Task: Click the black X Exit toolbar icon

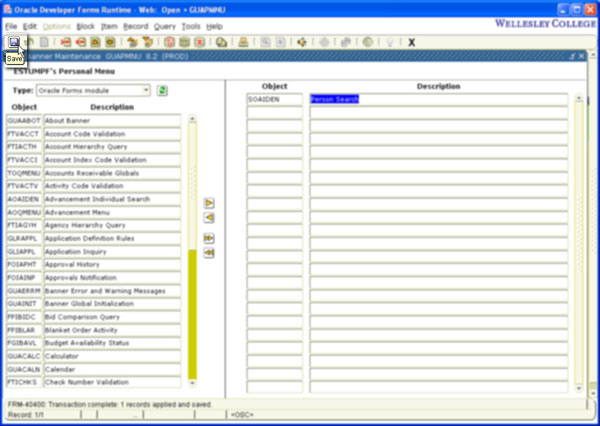Action: [x=411, y=42]
